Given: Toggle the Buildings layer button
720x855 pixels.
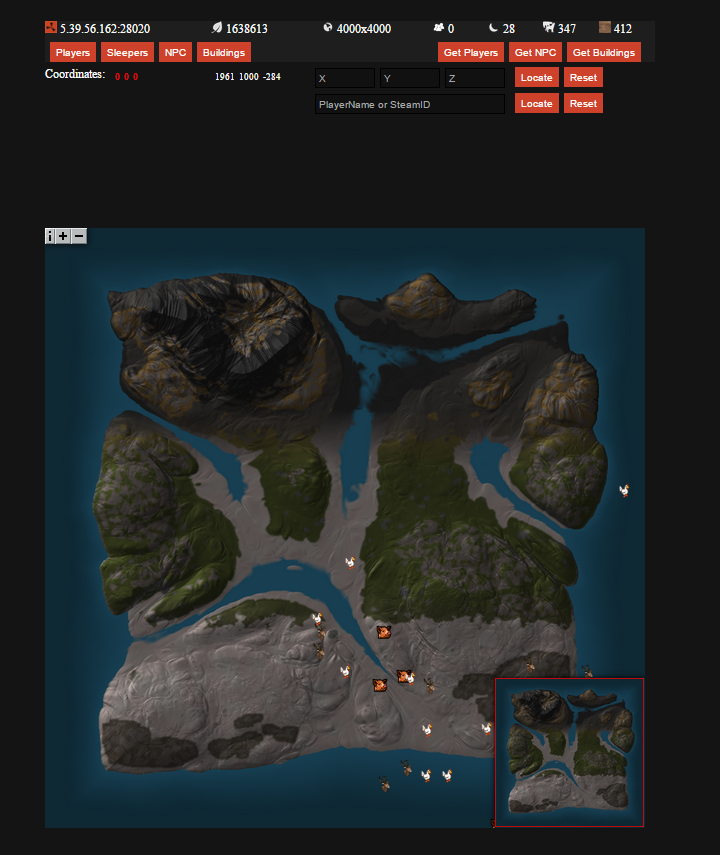Looking at the screenshot, I should [224, 52].
